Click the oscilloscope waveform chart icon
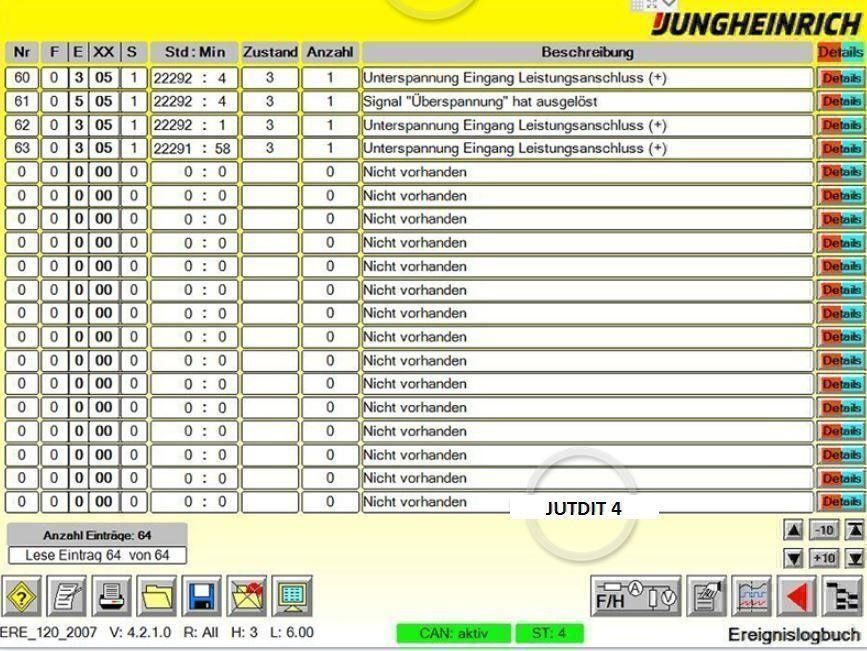The width and height of the screenshot is (867, 651). pos(753,597)
